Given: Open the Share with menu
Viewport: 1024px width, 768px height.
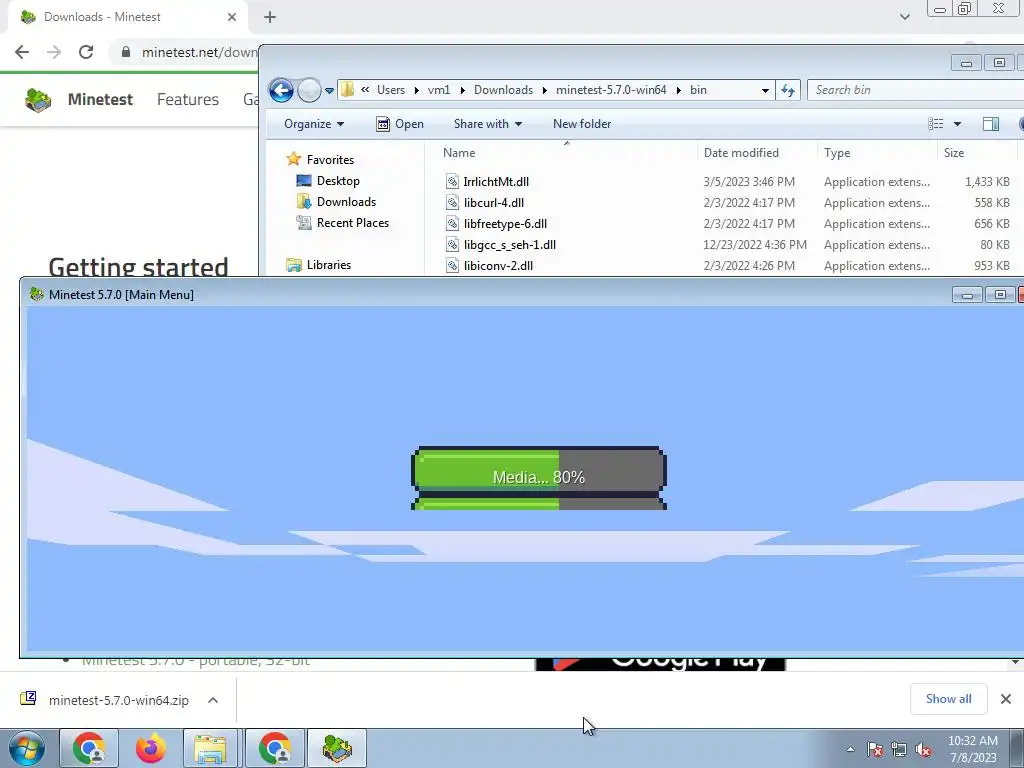Looking at the screenshot, I should (487, 124).
